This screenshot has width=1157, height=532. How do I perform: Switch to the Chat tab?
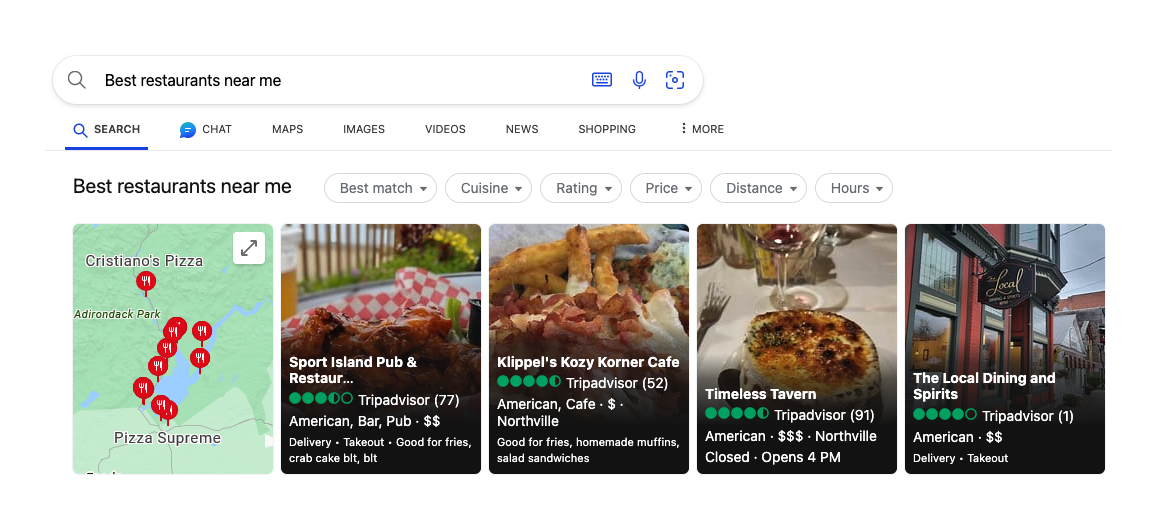pos(206,129)
